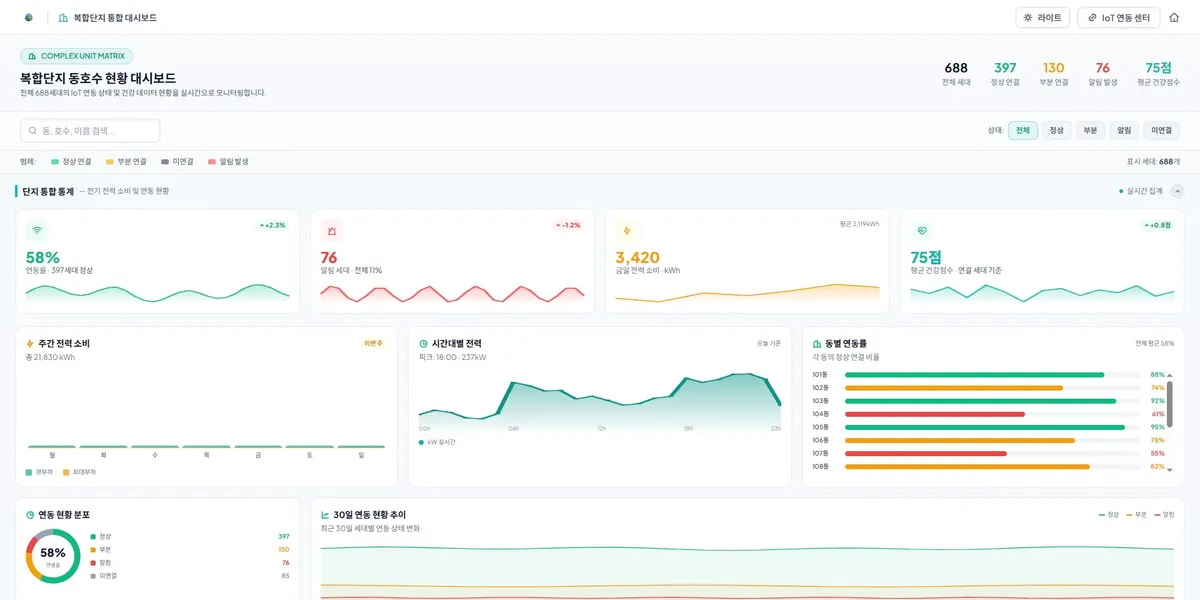Click the alarm icon on the 76 card
The image size is (1200, 600).
point(332,231)
